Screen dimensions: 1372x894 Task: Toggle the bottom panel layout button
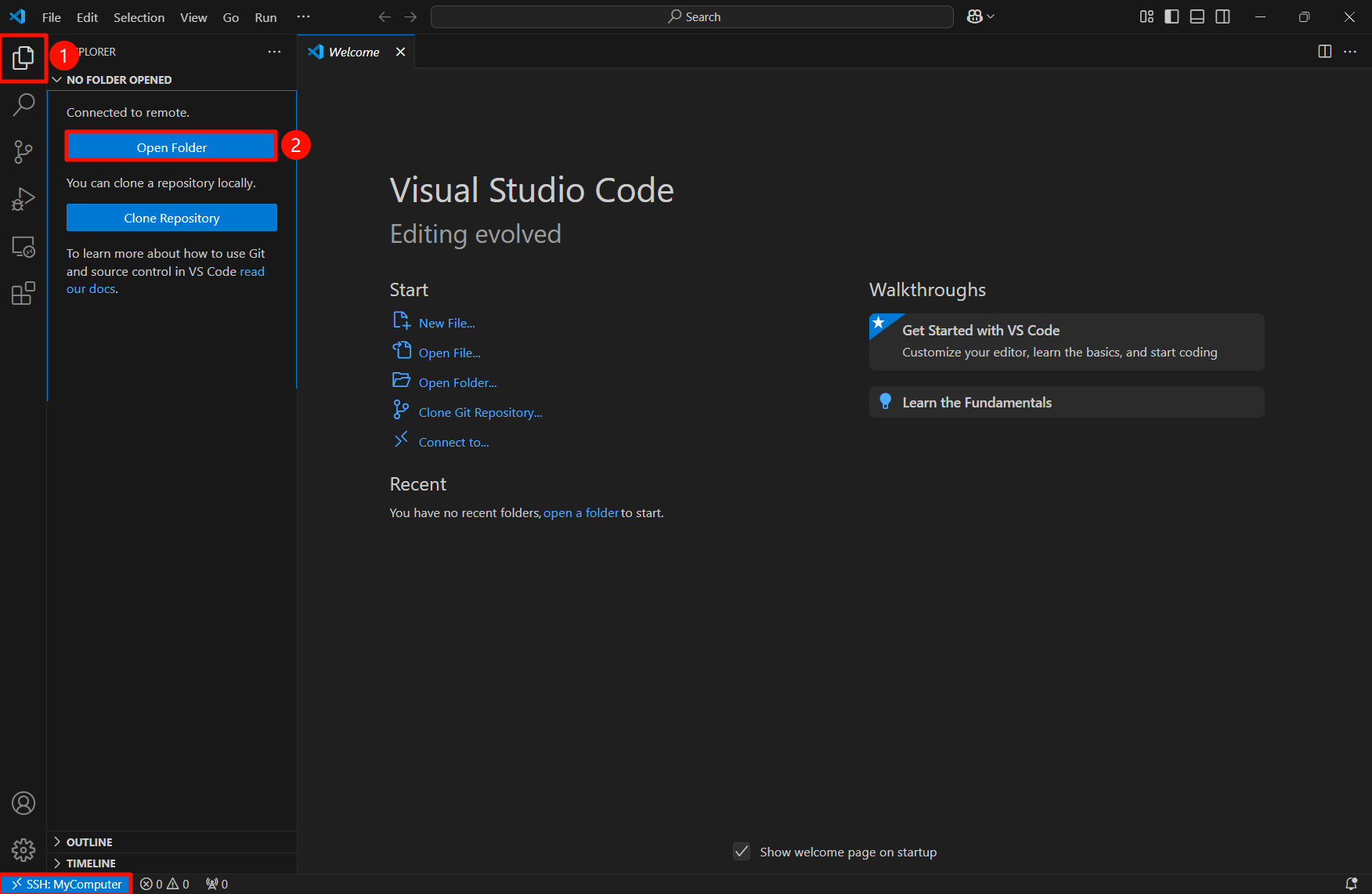[1197, 17]
